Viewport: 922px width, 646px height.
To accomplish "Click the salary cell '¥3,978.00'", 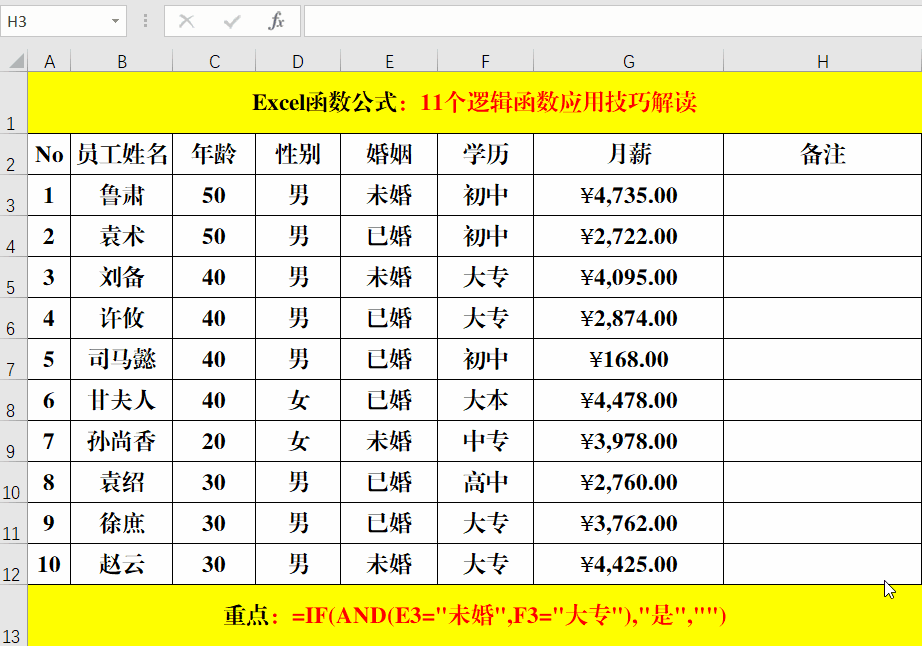I will pos(629,441).
